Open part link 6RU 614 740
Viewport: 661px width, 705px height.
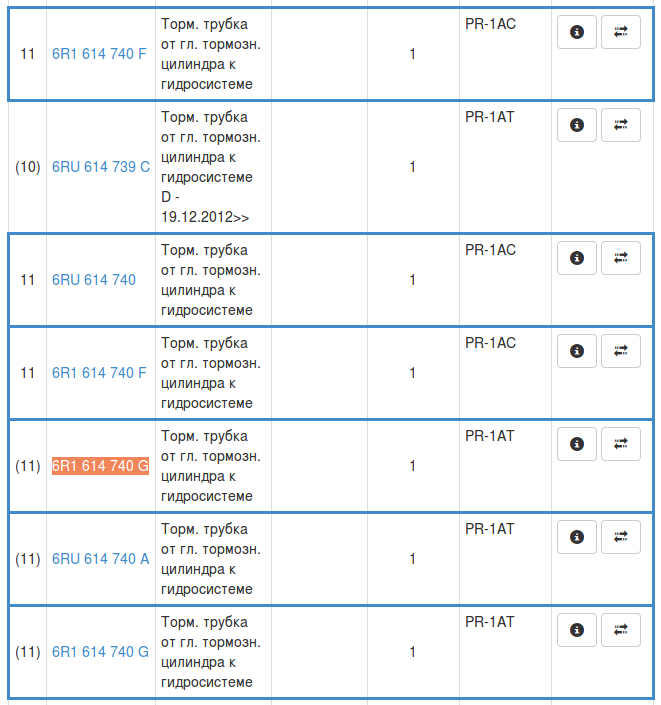click(x=94, y=280)
